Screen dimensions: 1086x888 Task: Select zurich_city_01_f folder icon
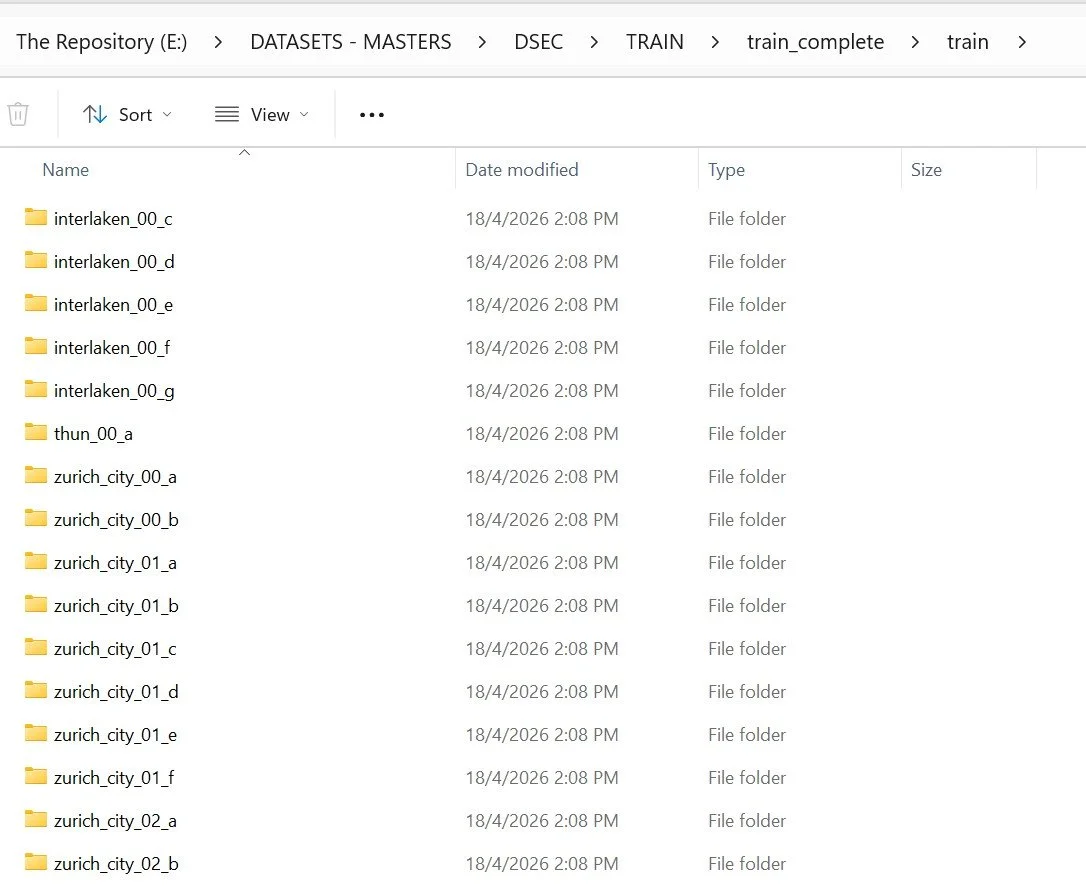pyautogui.click(x=35, y=776)
